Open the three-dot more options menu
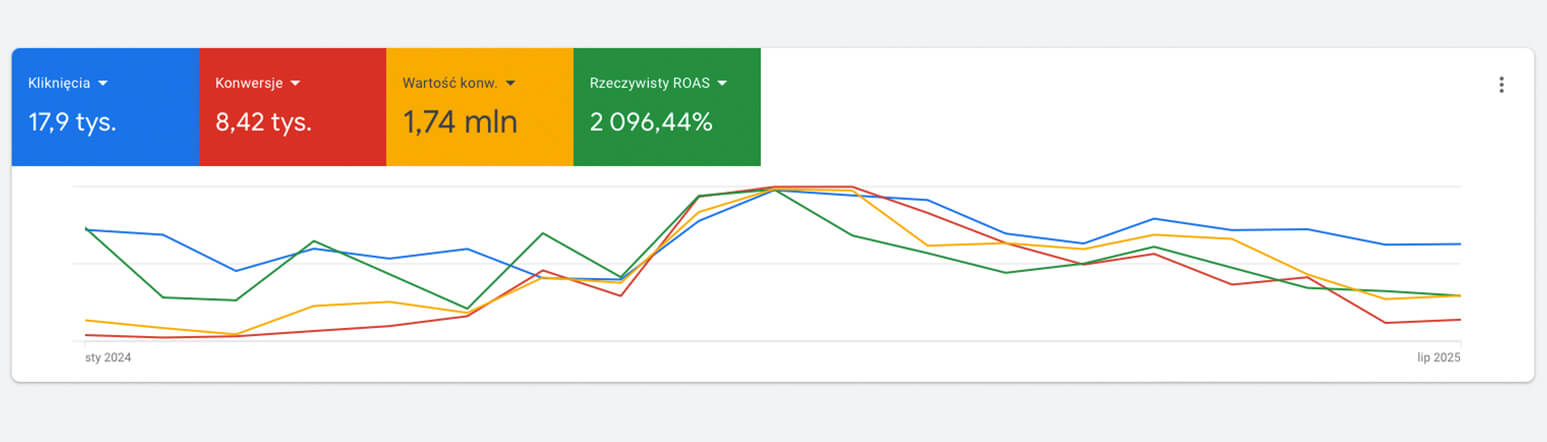 tap(1501, 85)
